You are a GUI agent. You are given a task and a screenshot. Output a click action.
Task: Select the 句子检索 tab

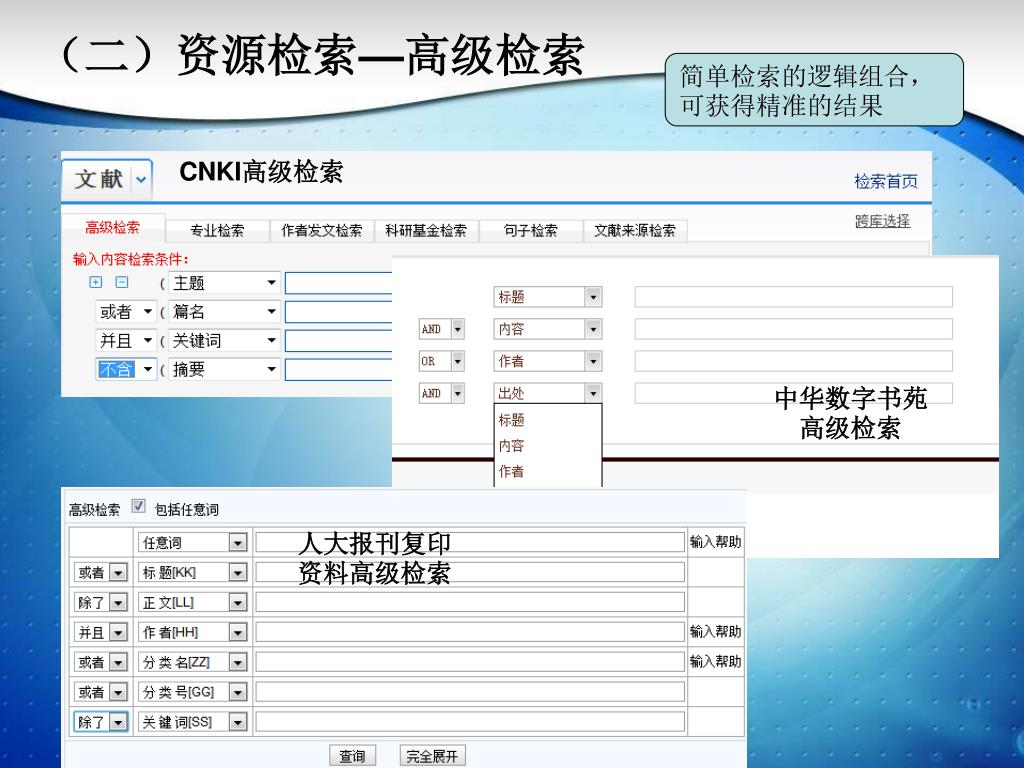point(530,231)
